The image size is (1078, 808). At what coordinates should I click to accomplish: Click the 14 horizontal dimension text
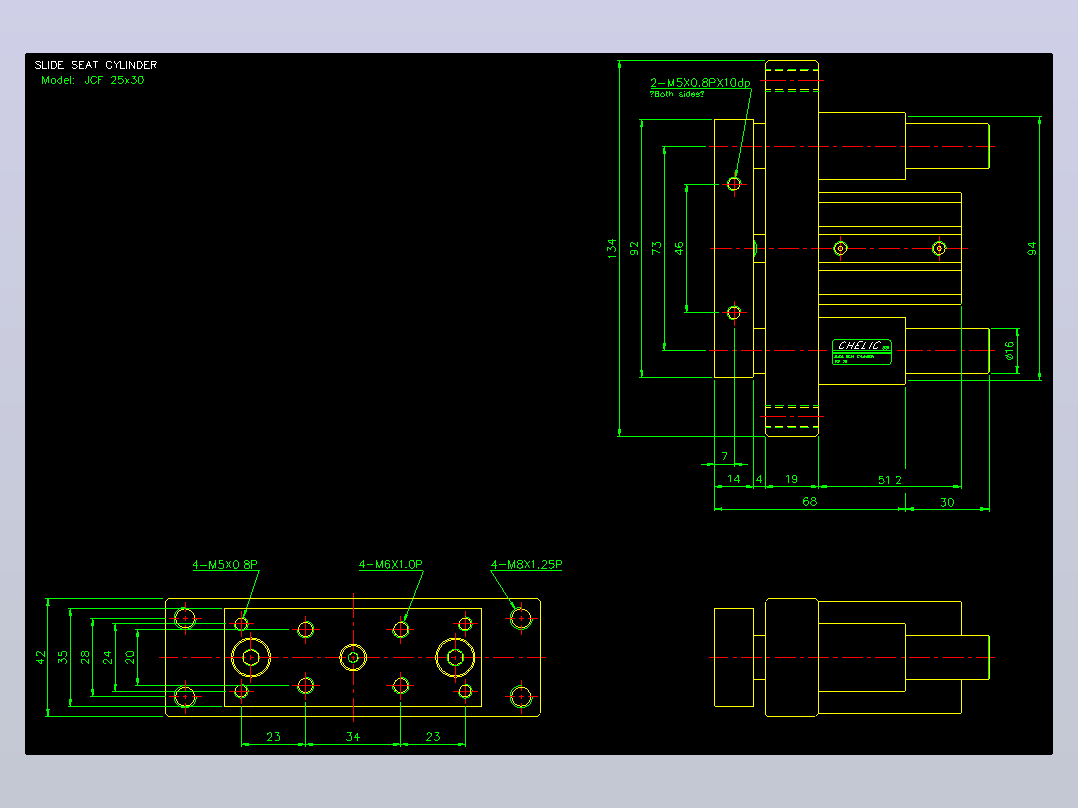734,479
